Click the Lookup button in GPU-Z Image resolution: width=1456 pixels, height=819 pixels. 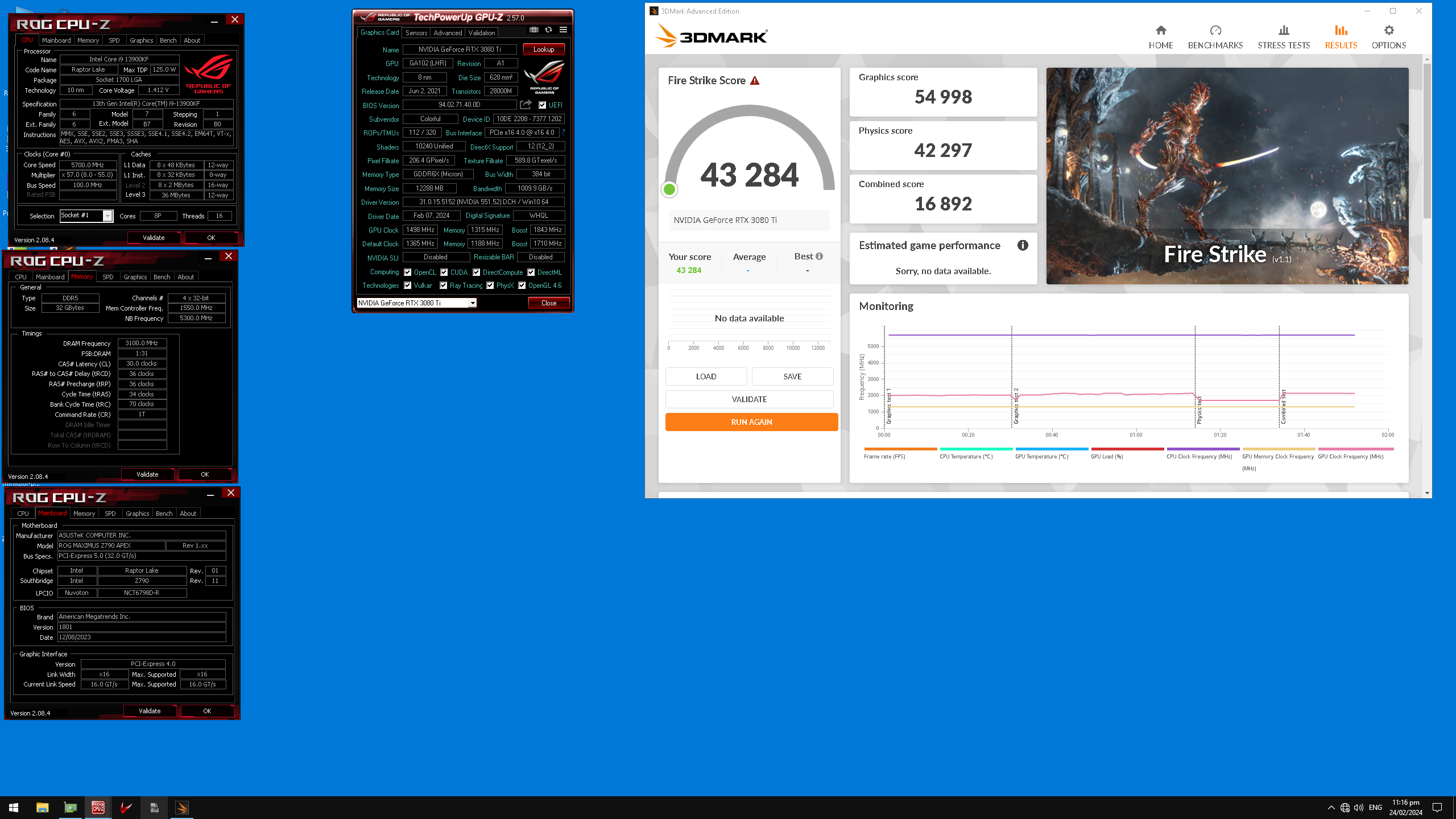[544, 49]
